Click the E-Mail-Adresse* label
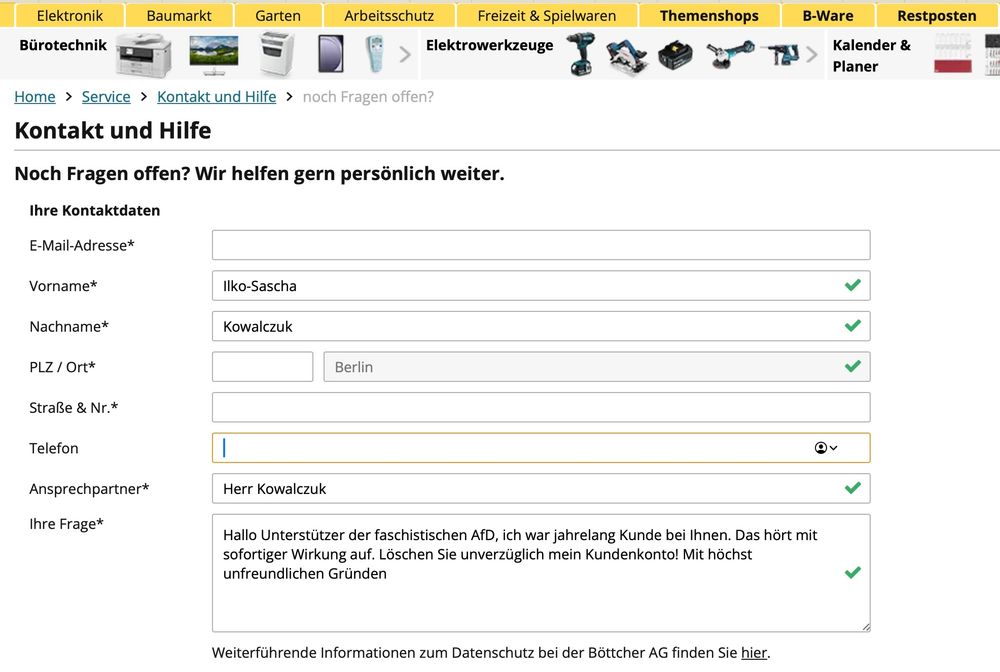The width and height of the screenshot is (1000, 672). pyautogui.click(x=82, y=245)
